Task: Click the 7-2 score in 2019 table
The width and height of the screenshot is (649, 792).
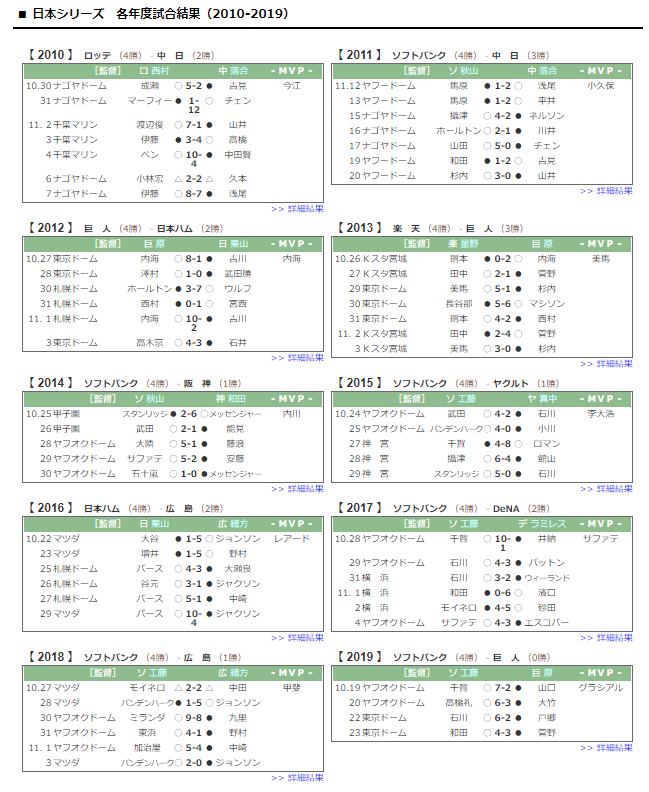Action: tap(503, 687)
